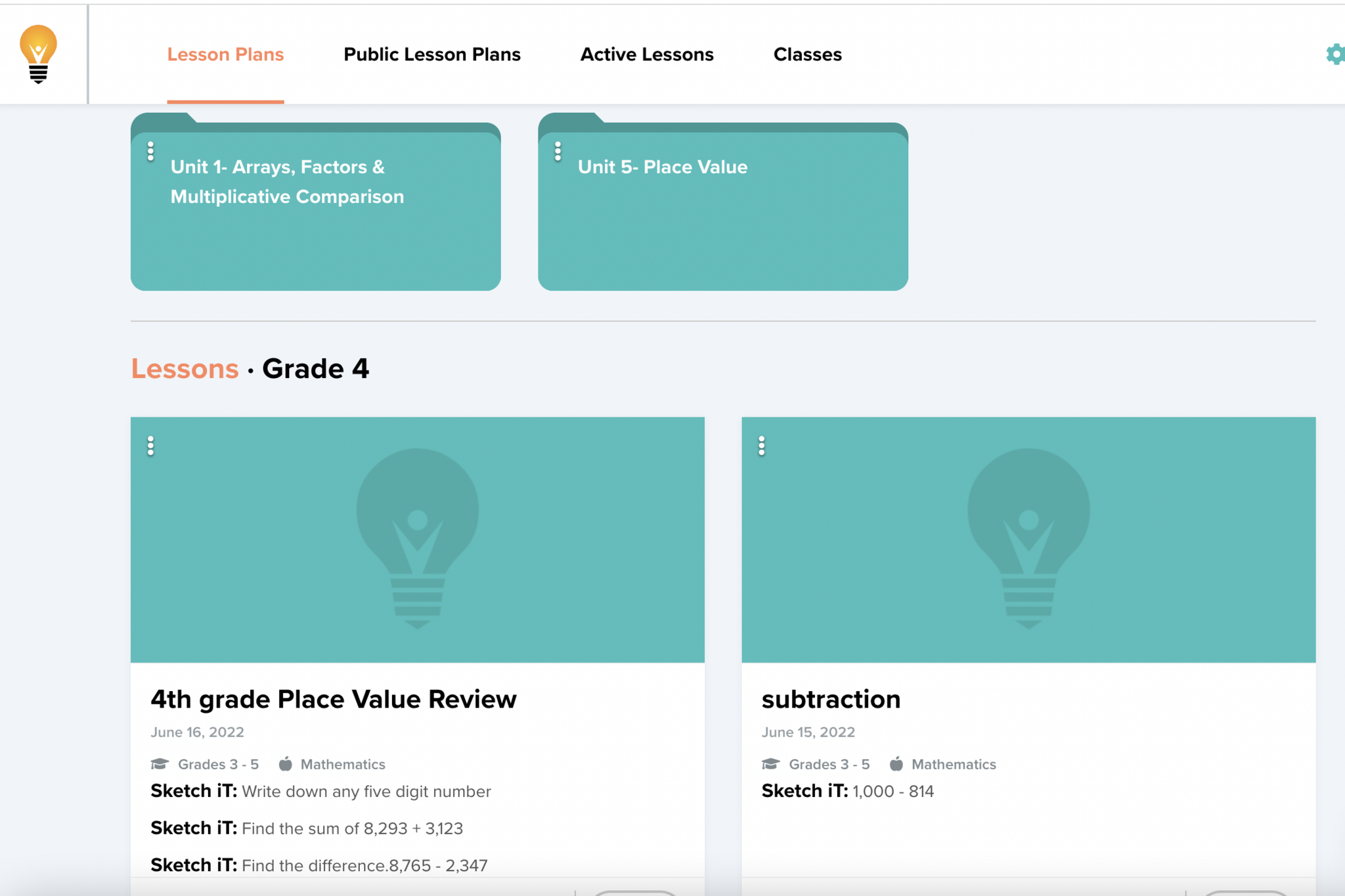Open Unit 1 folder three-dot menu

tap(150, 152)
